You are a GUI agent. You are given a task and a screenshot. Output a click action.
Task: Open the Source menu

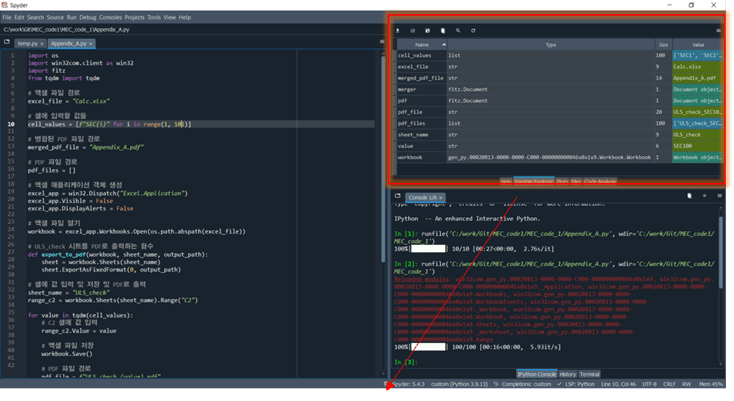(x=55, y=17)
